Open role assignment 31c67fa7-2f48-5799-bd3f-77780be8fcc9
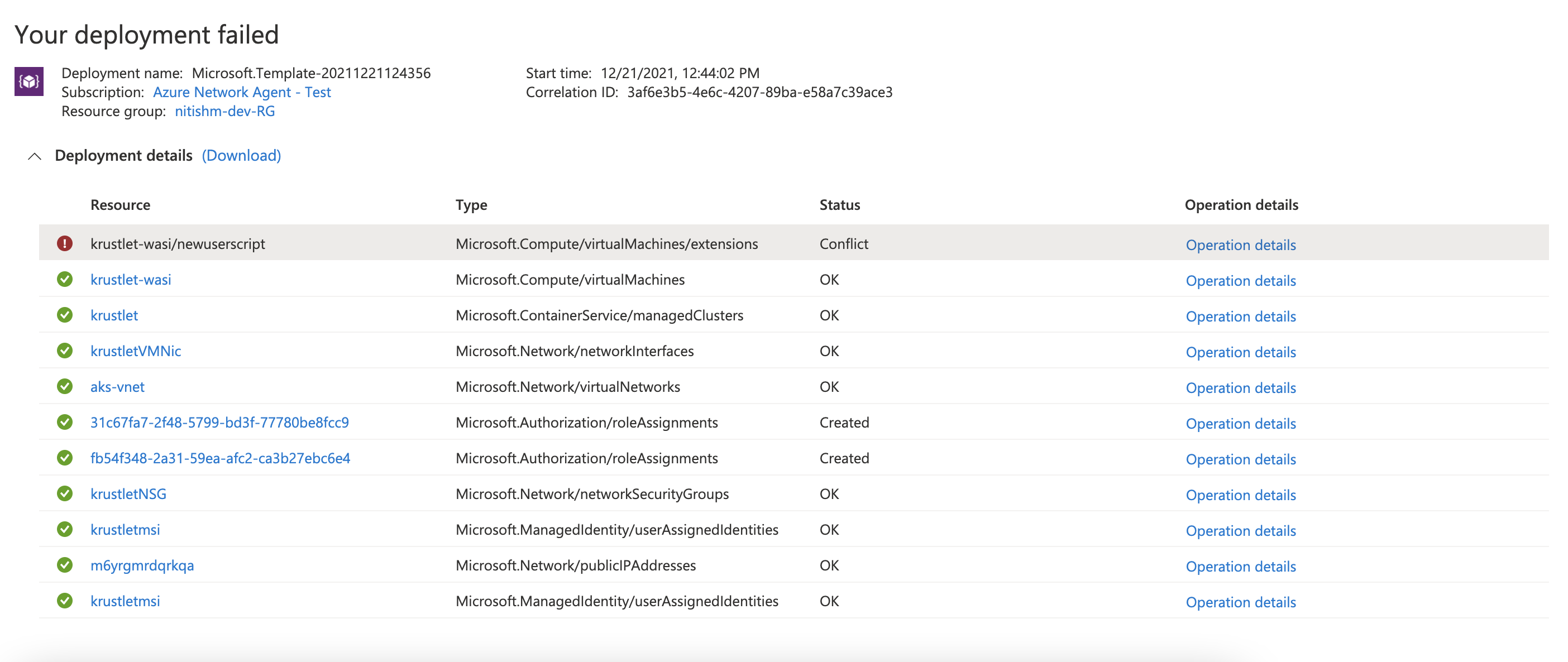Screen dimensions: 1568x662 pyautogui.click(x=221, y=423)
